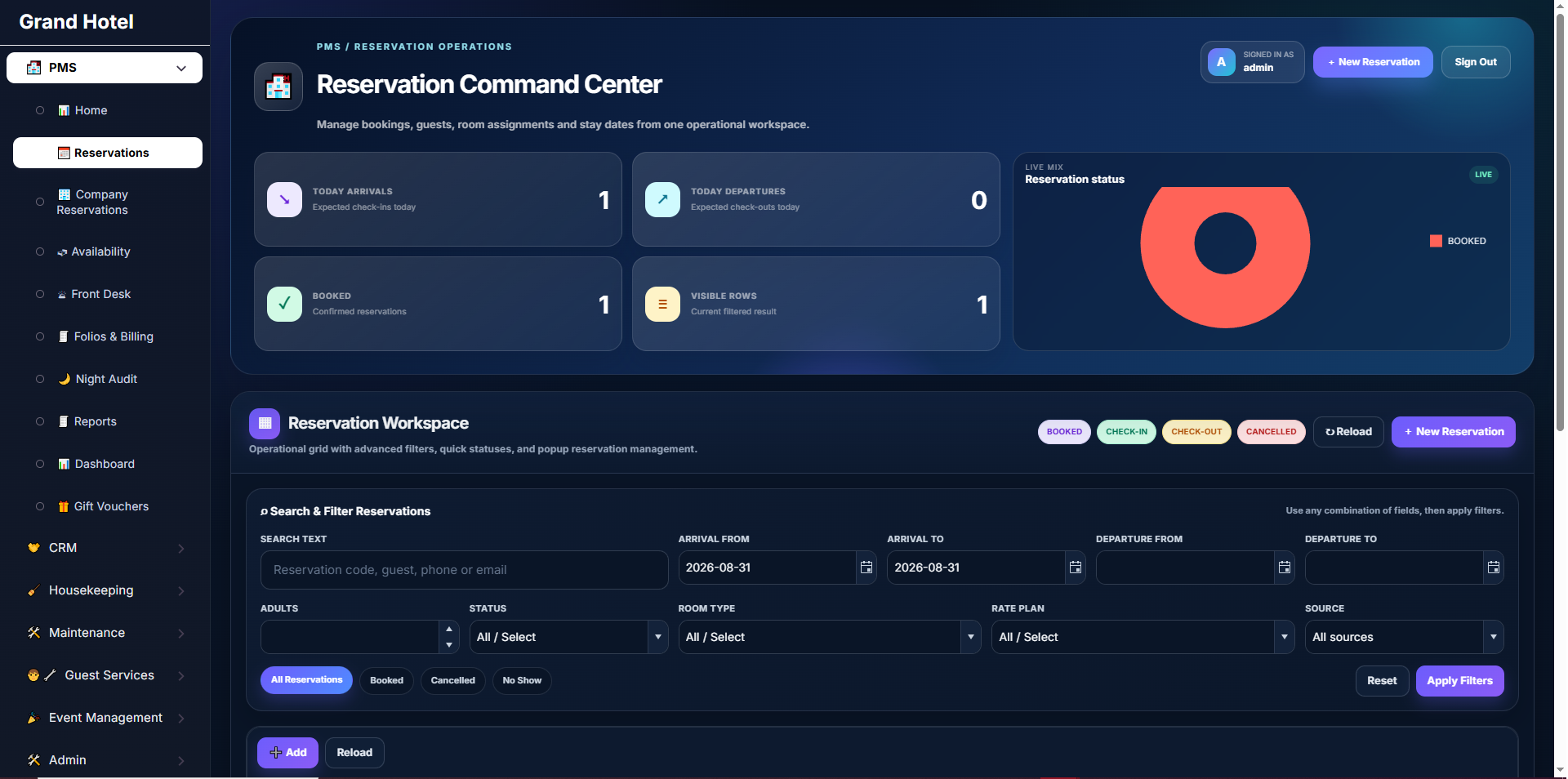The width and height of the screenshot is (1568, 779).
Task: Click the Reset filters button
Action: (1382, 681)
